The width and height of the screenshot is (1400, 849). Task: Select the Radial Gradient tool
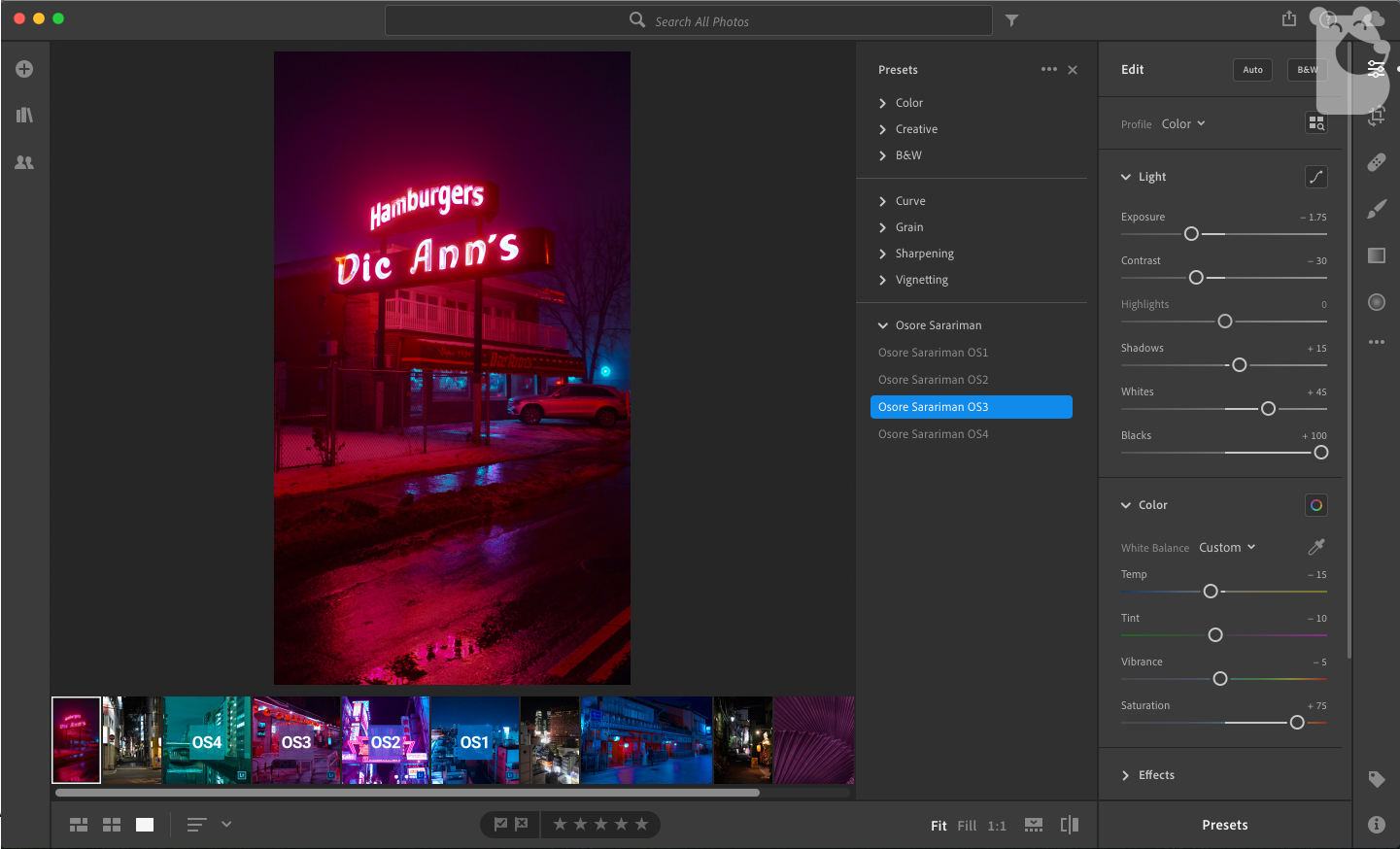1377,302
